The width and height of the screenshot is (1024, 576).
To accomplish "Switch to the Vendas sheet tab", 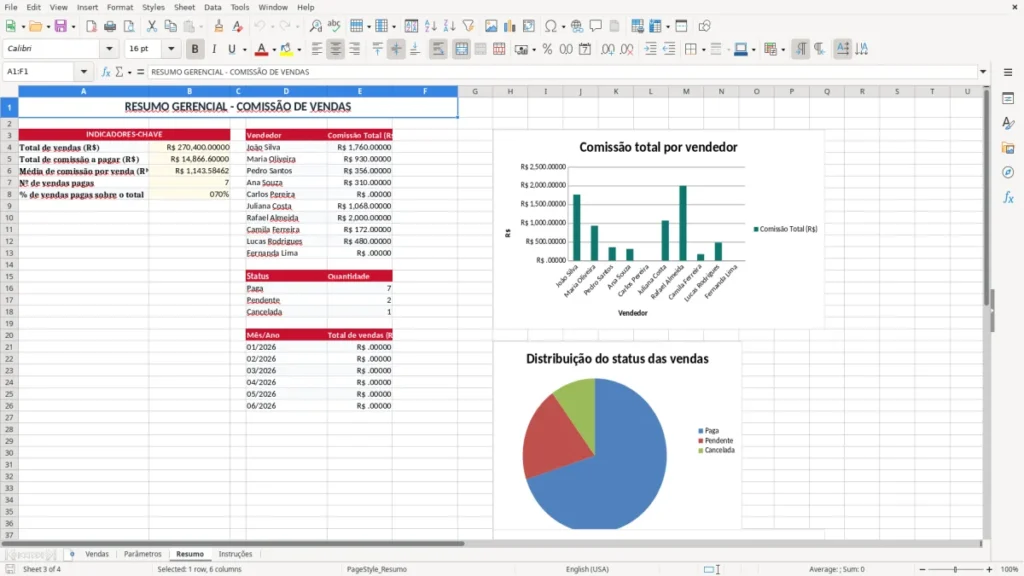I will click(x=97, y=554).
